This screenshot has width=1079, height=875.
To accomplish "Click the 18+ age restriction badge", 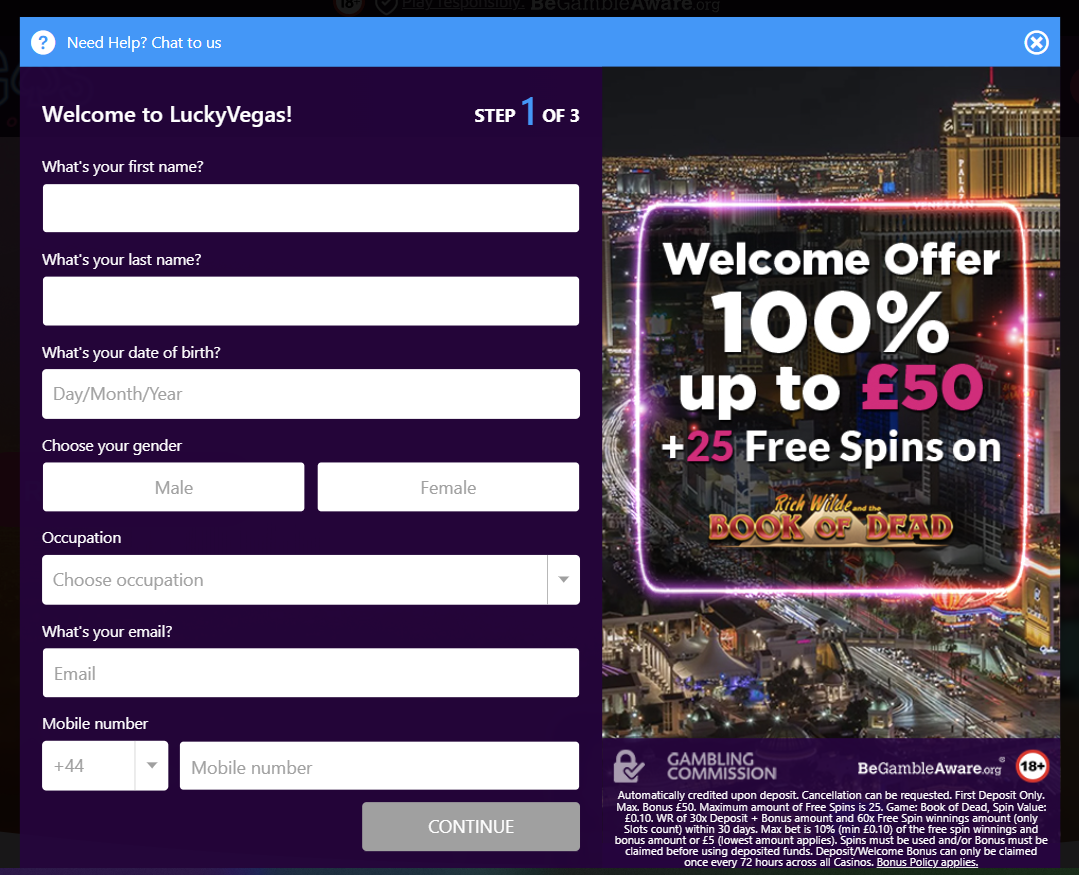I will tap(1032, 766).
